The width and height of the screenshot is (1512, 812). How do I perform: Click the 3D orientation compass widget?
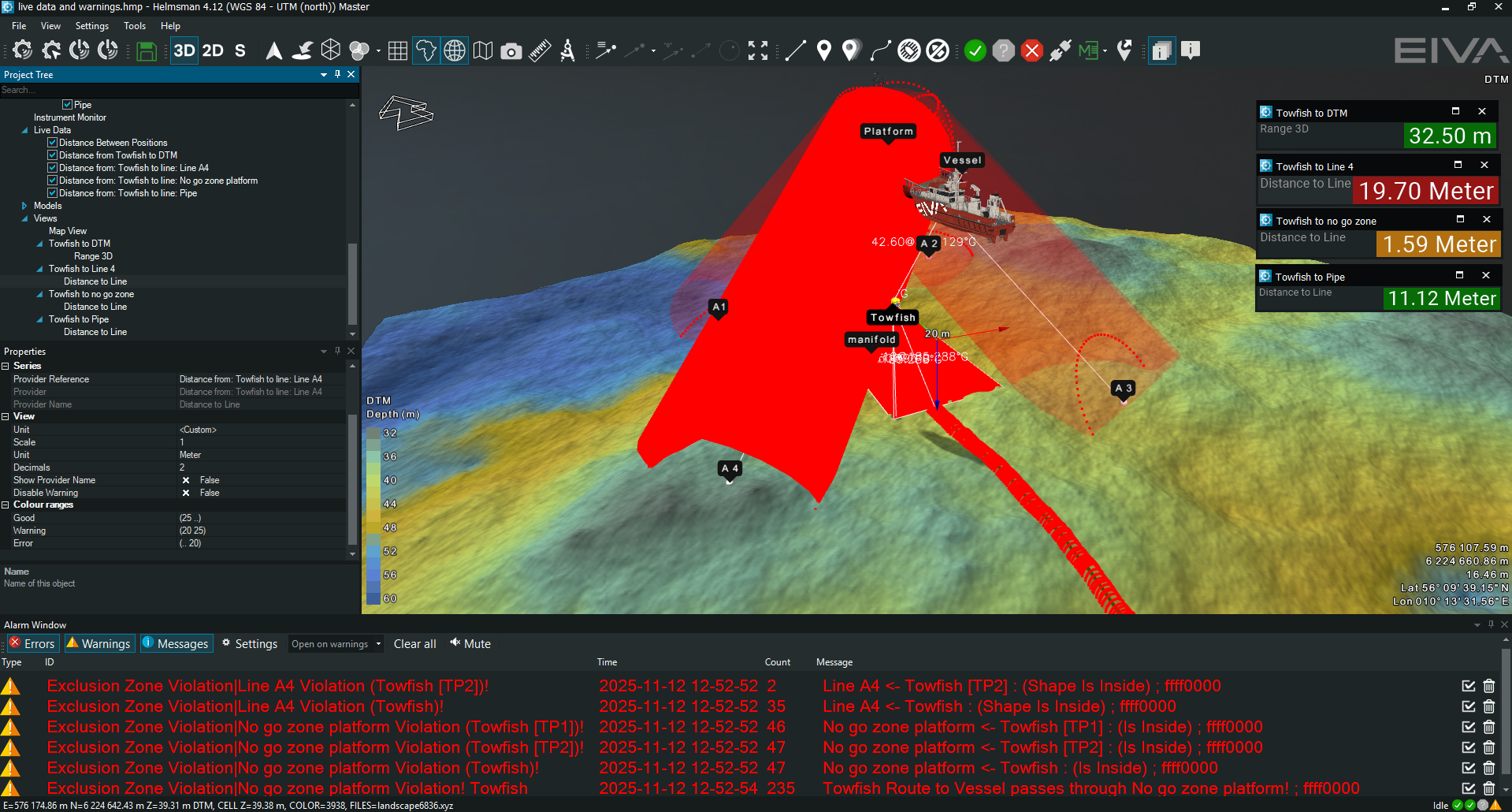point(407,112)
